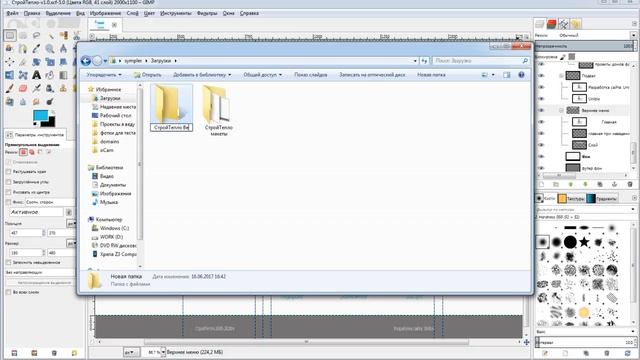
Task: Enable Во всех слоях checkbox
Action: point(8,292)
